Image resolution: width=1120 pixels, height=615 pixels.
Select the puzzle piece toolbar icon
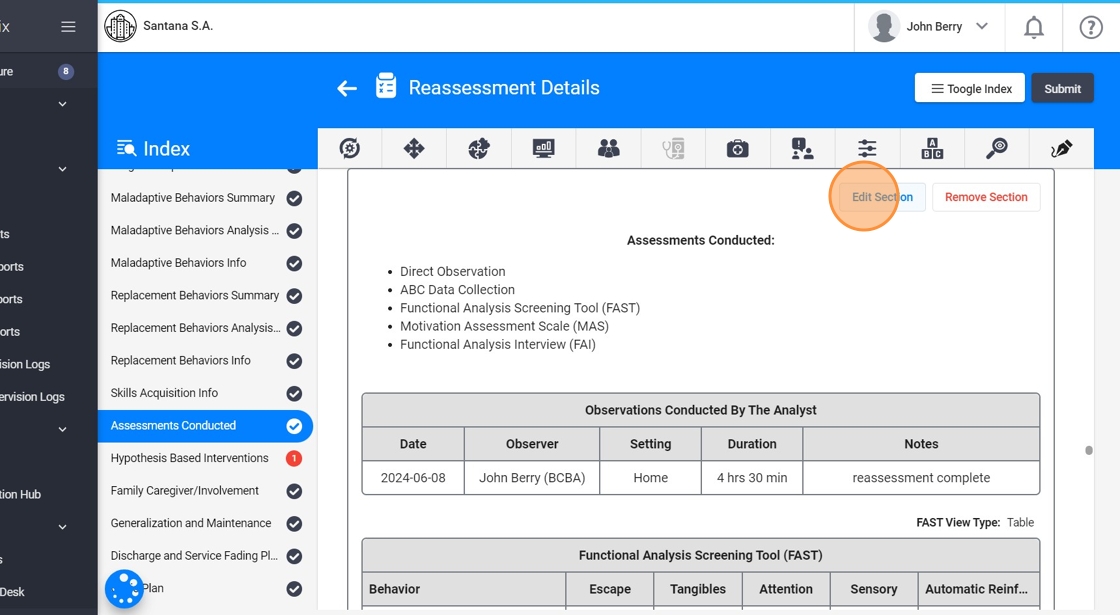[479, 149]
